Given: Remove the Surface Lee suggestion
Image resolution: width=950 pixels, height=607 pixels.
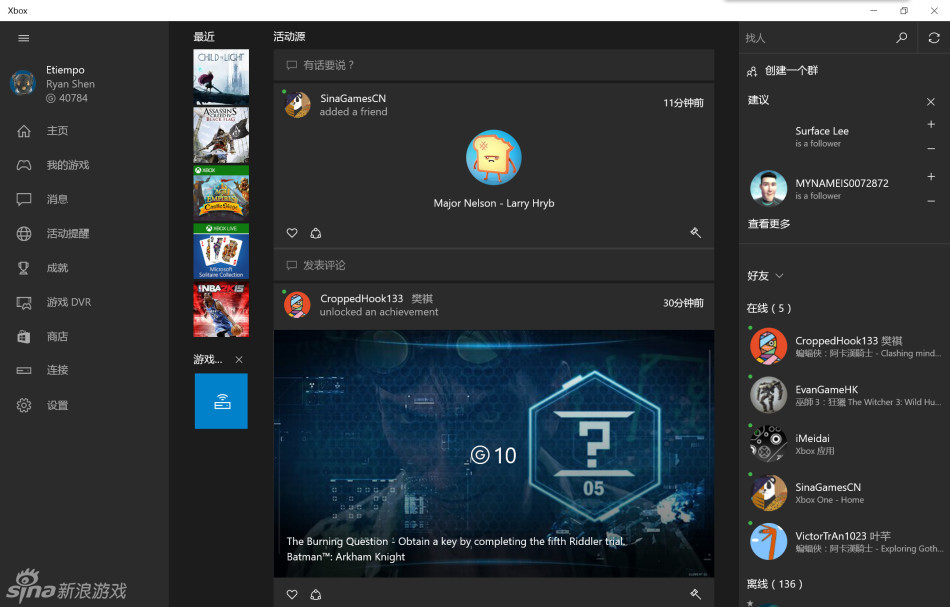Looking at the screenshot, I should [931, 149].
